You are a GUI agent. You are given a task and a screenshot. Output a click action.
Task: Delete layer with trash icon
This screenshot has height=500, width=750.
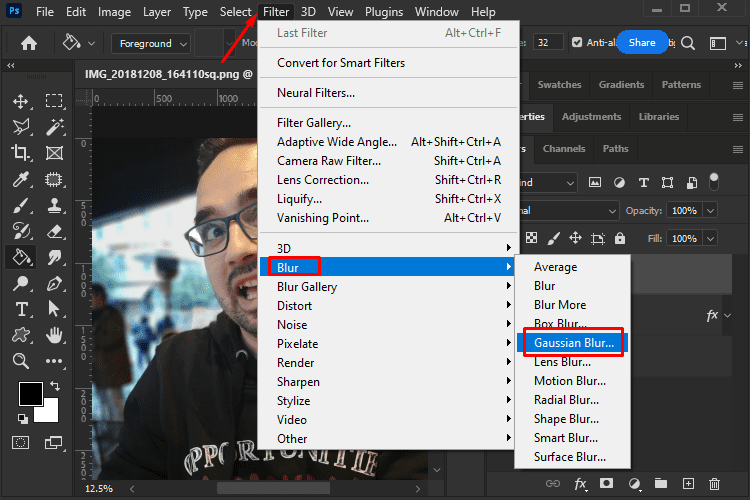click(x=715, y=484)
